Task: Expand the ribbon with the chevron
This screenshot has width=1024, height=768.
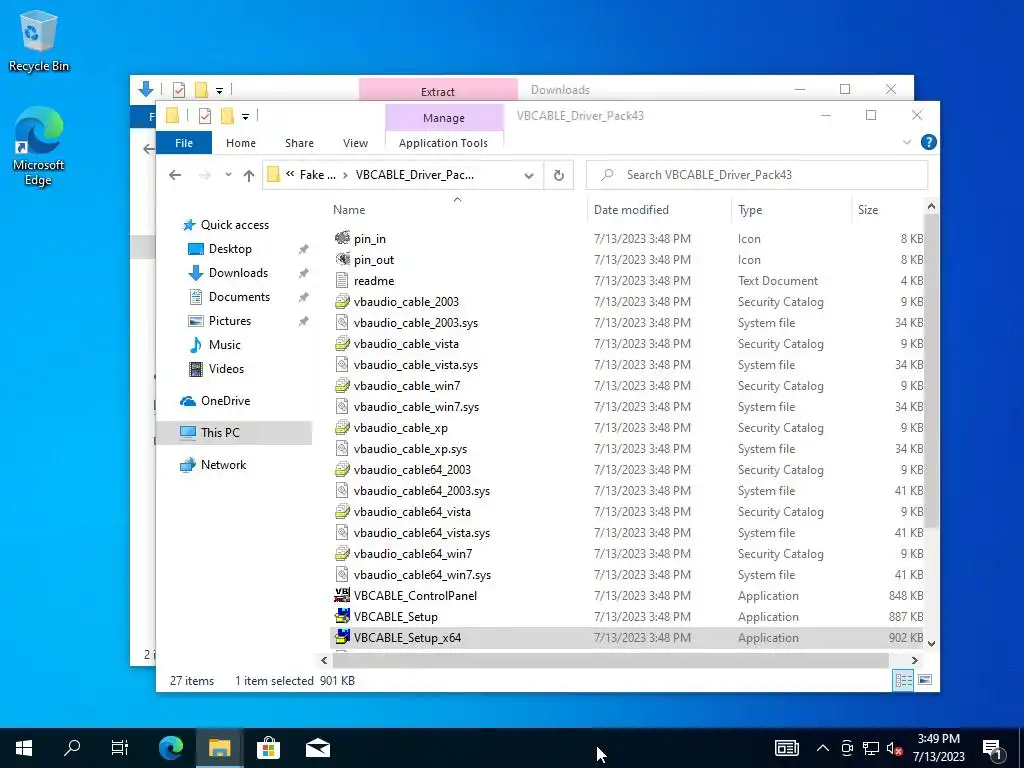Action: [x=906, y=142]
